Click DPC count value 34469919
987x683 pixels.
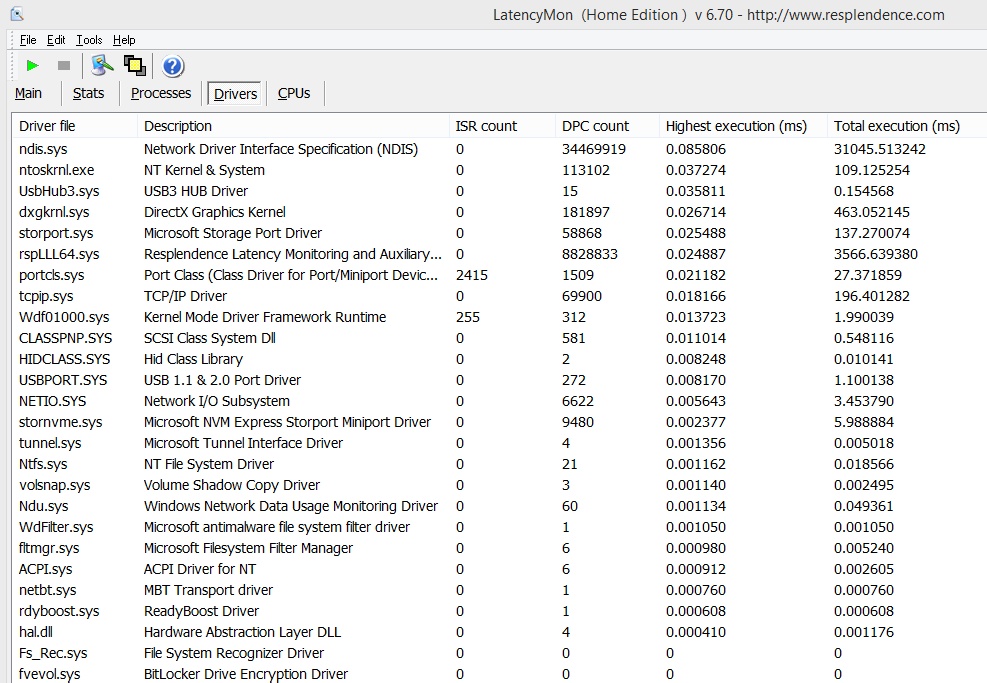pyautogui.click(x=594, y=149)
